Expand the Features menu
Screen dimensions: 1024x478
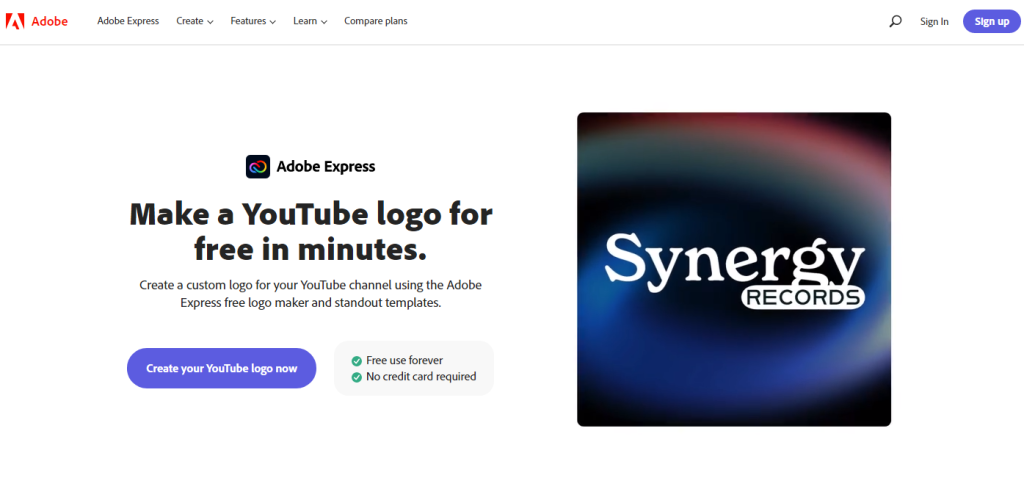point(253,21)
